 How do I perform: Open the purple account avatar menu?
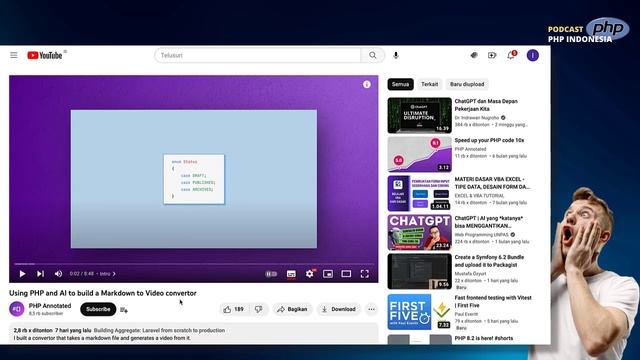[533, 55]
